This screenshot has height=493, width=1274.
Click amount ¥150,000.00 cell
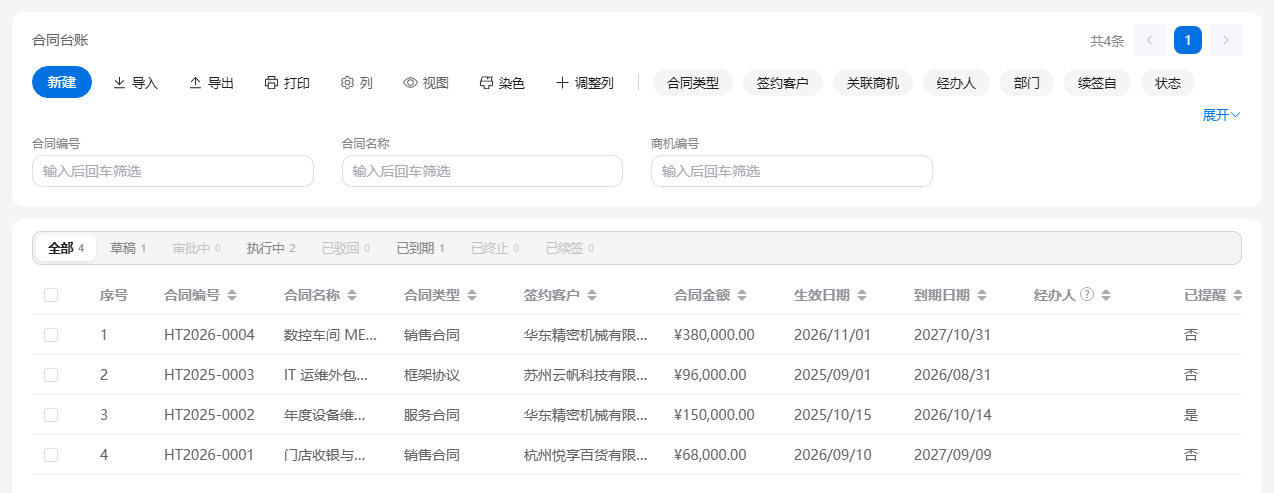pos(714,415)
